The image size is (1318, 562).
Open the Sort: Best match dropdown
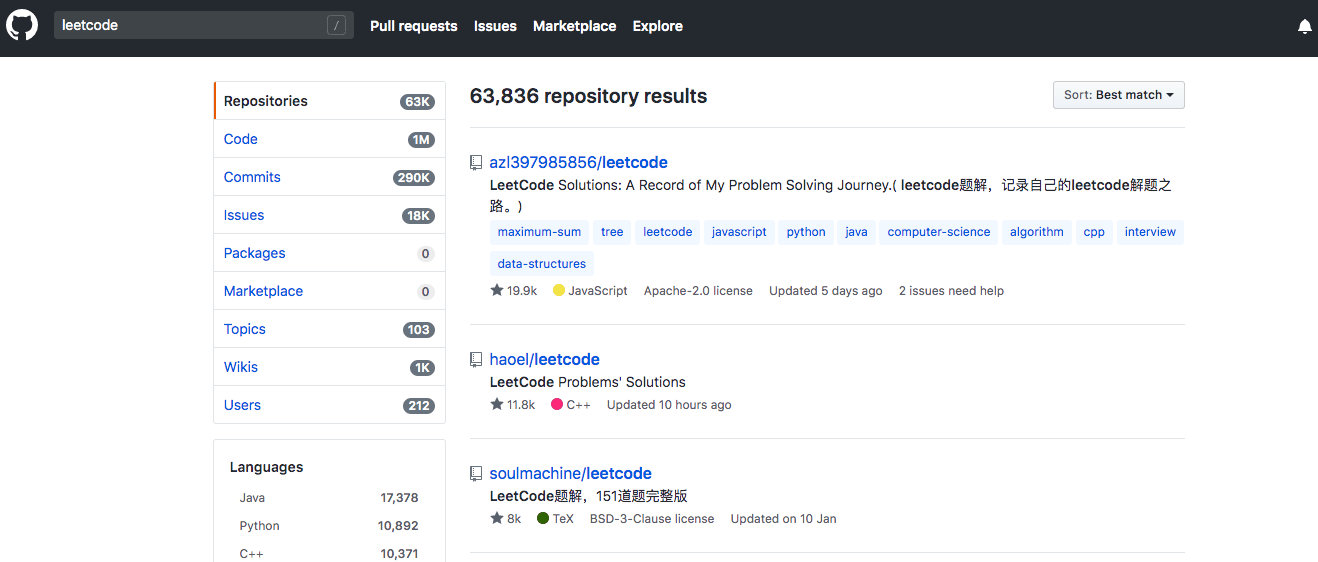click(x=1119, y=95)
